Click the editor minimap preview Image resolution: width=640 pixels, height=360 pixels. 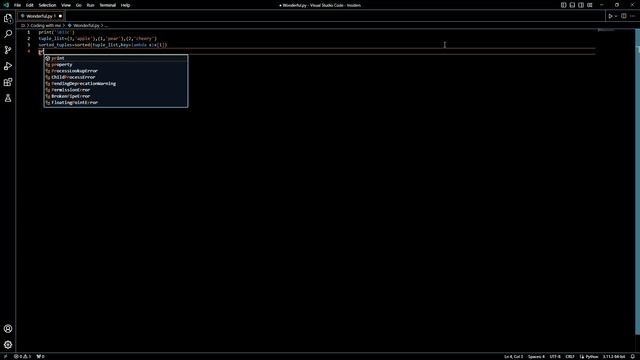[606, 30]
